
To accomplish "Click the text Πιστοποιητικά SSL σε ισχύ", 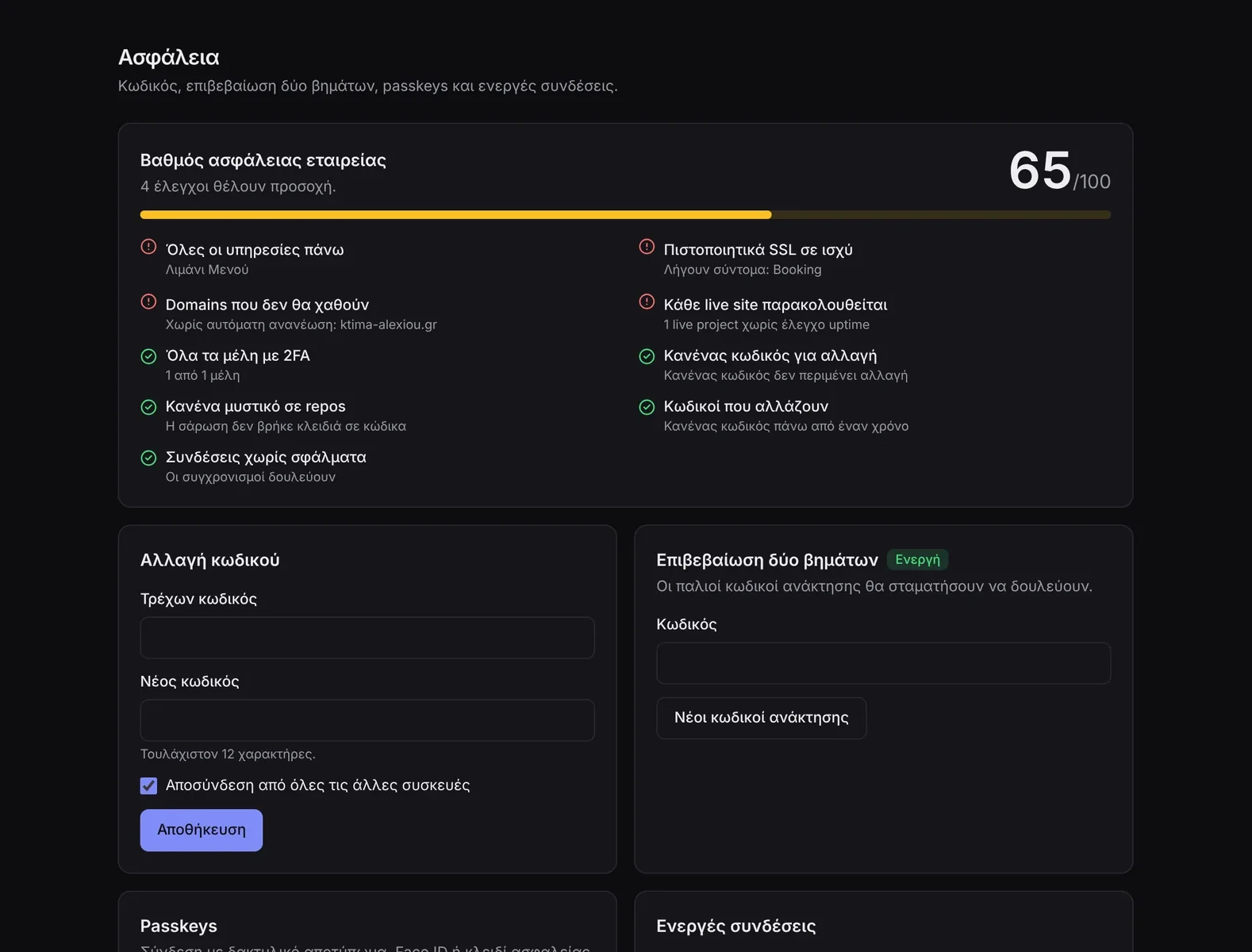I will tap(758, 250).
